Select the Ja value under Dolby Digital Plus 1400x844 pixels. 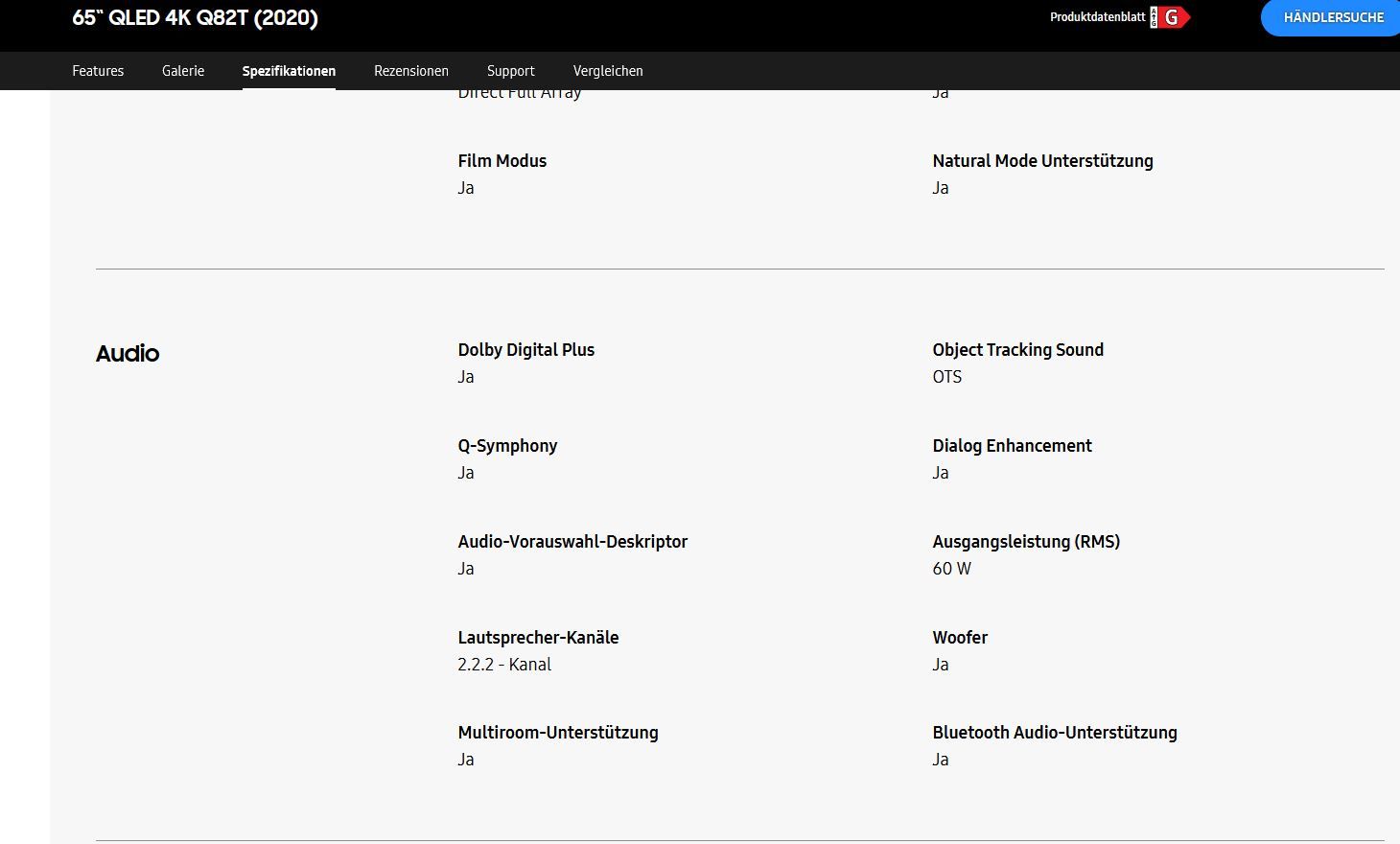click(x=466, y=377)
